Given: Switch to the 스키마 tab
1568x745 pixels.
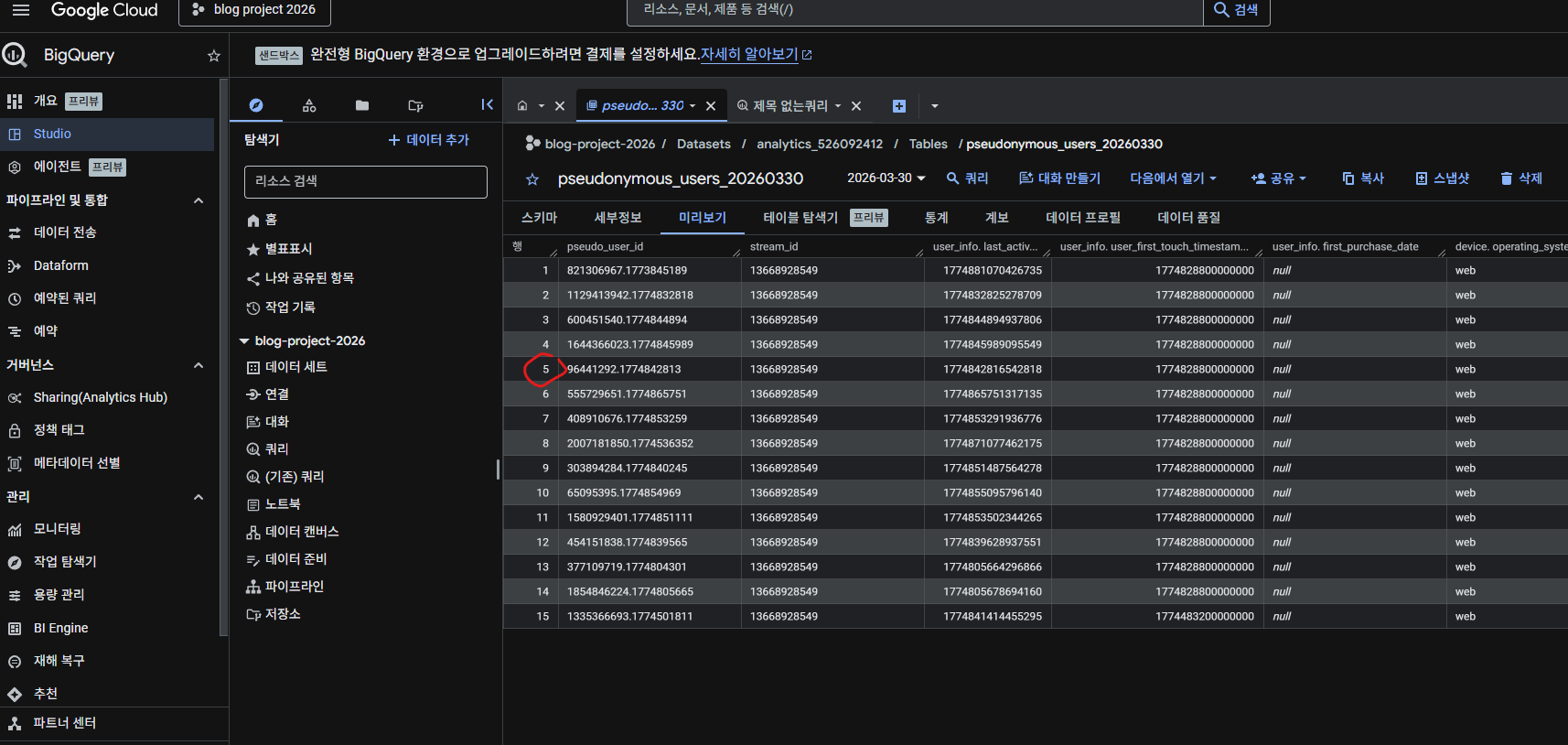Looking at the screenshot, I should [x=539, y=218].
